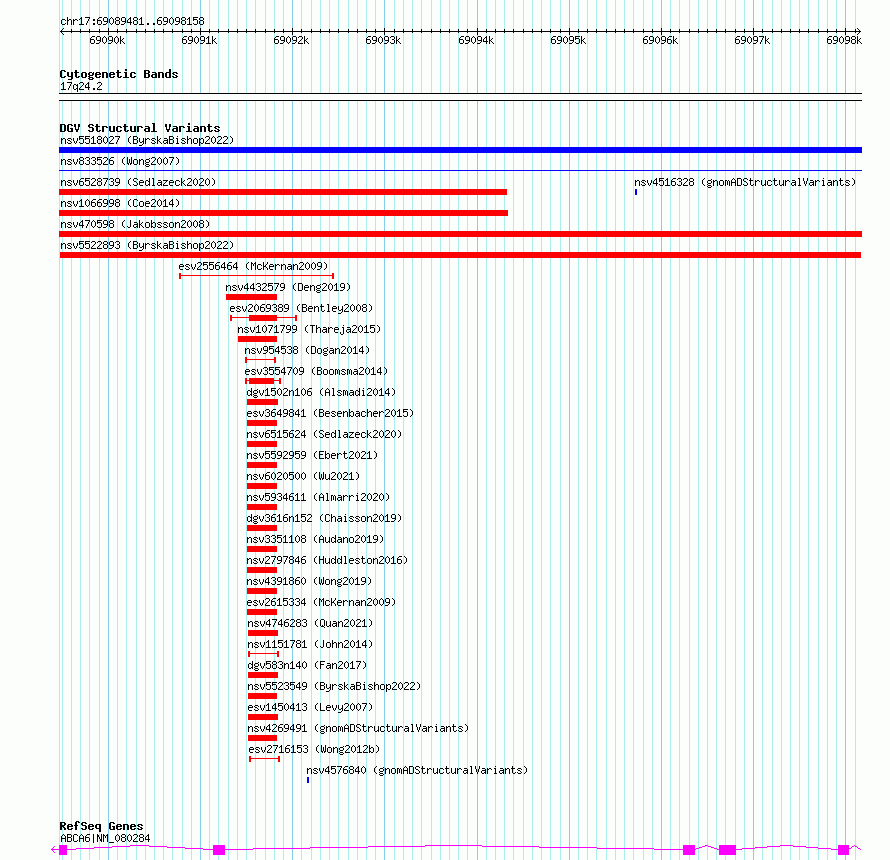Click the 69092k ruler tick label

291,40
